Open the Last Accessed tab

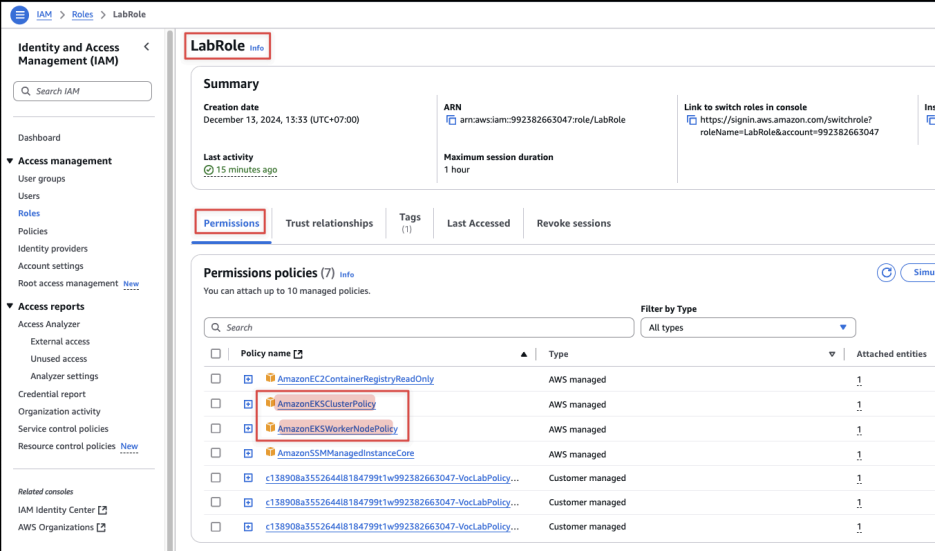click(x=478, y=223)
